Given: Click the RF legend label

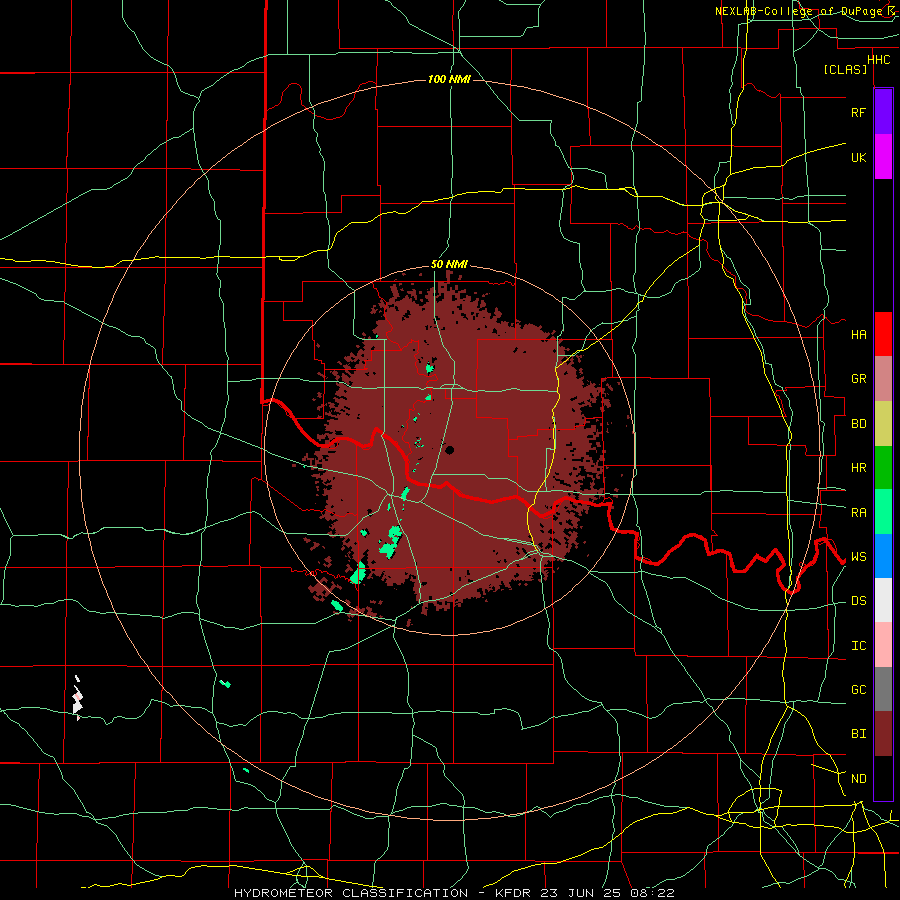Looking at the screenshot, I should (858, 112).
